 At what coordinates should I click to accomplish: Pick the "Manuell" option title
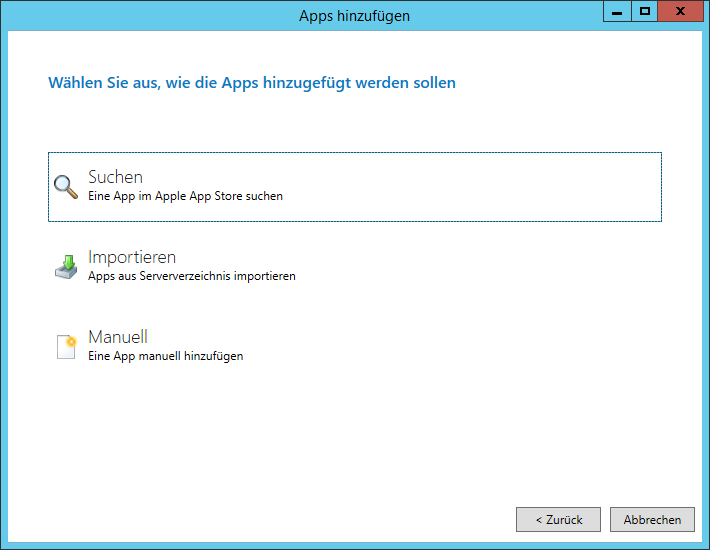[118, 337]
